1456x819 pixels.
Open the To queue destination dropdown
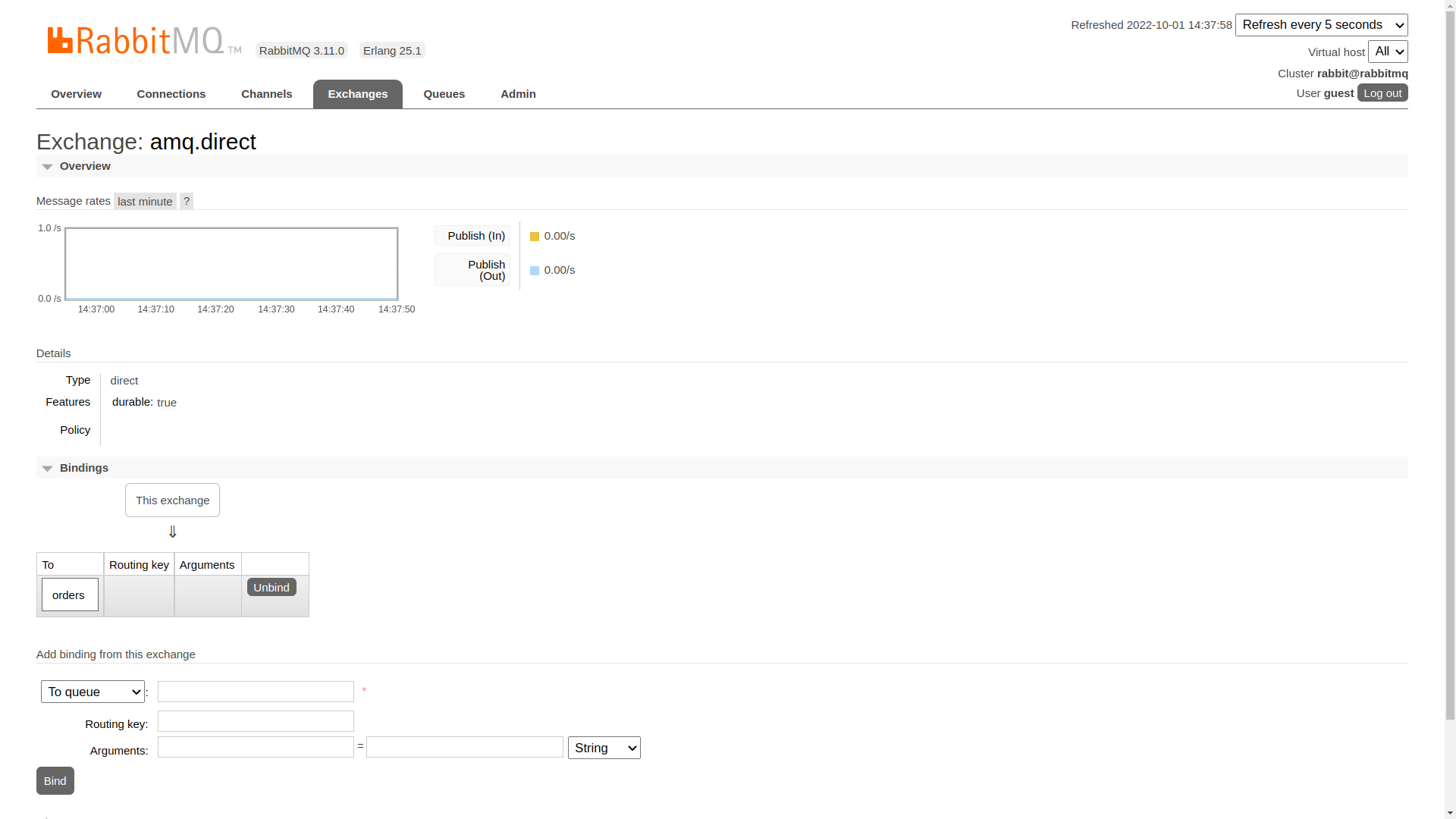93,692
